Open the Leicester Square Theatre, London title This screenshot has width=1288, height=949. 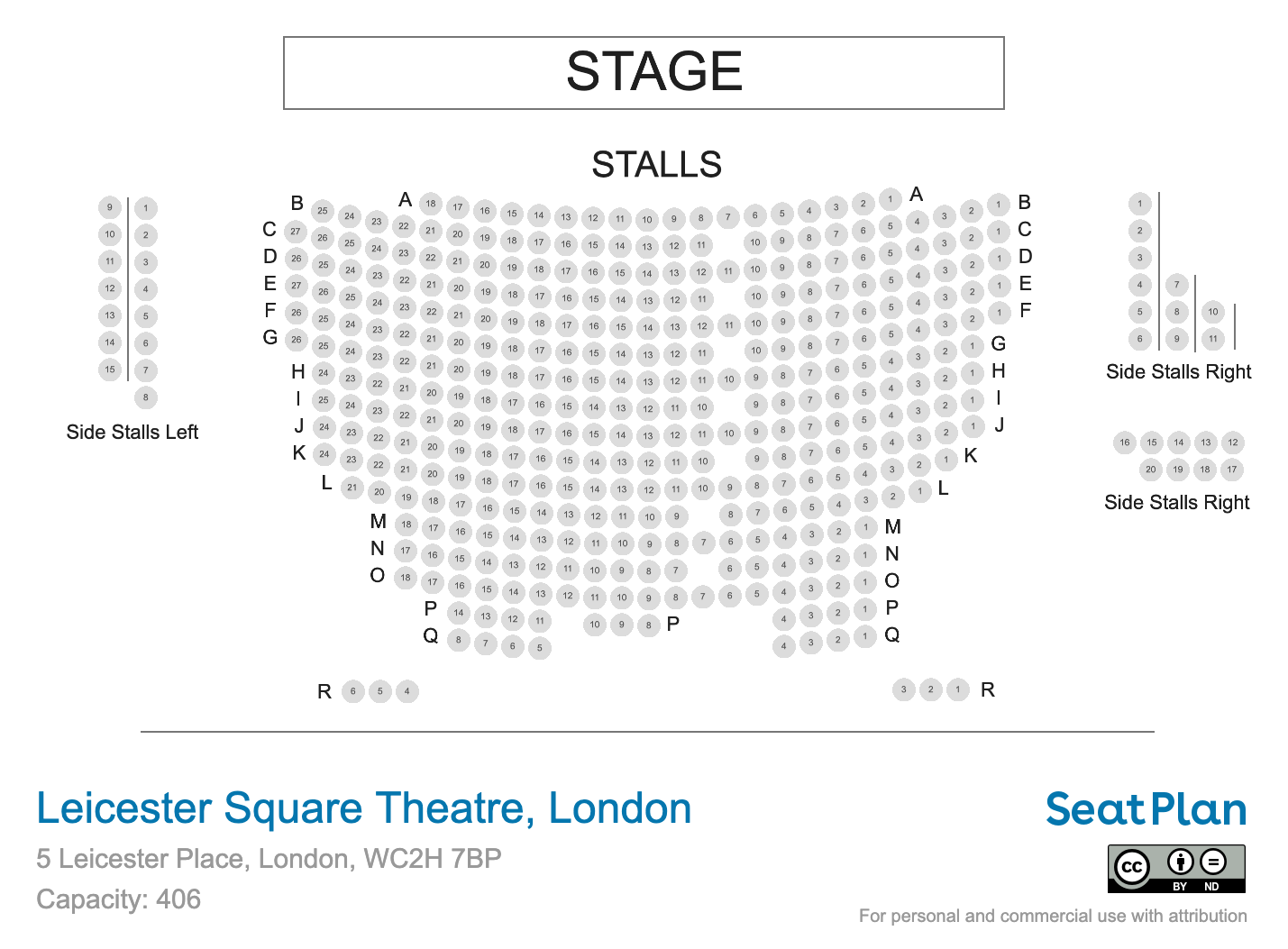point(364,808)
